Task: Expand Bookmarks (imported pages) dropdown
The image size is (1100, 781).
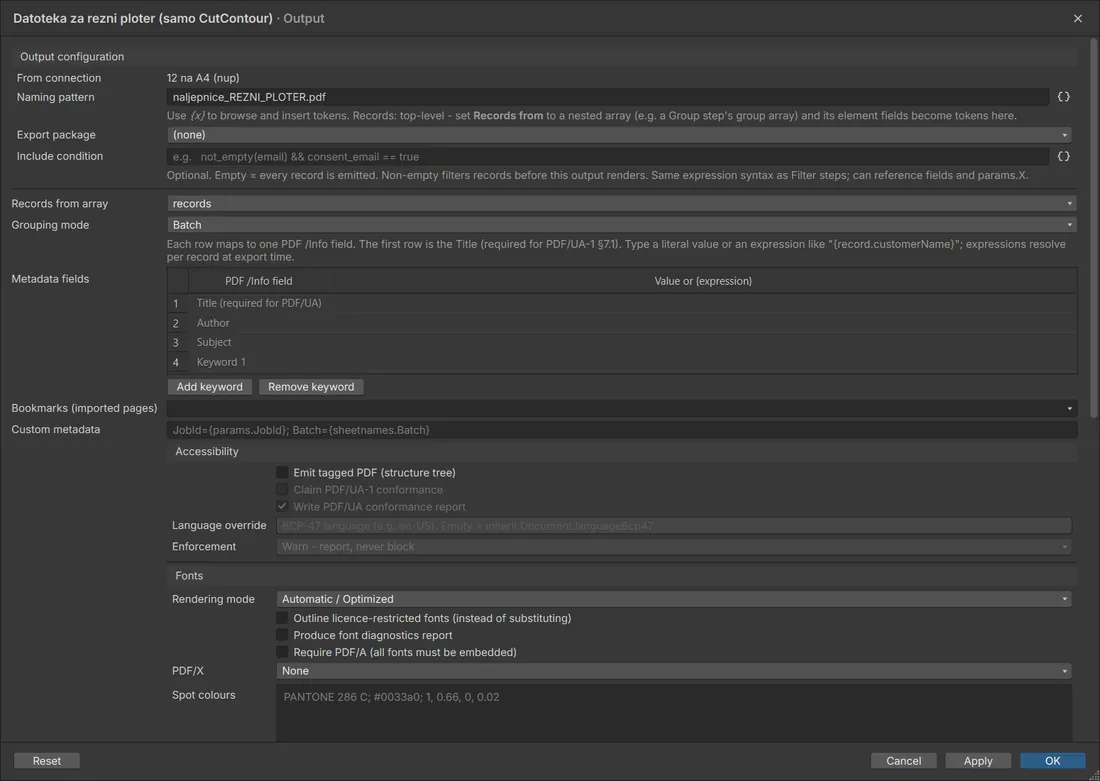Action: pyautogui.click(x=622, y=408)
